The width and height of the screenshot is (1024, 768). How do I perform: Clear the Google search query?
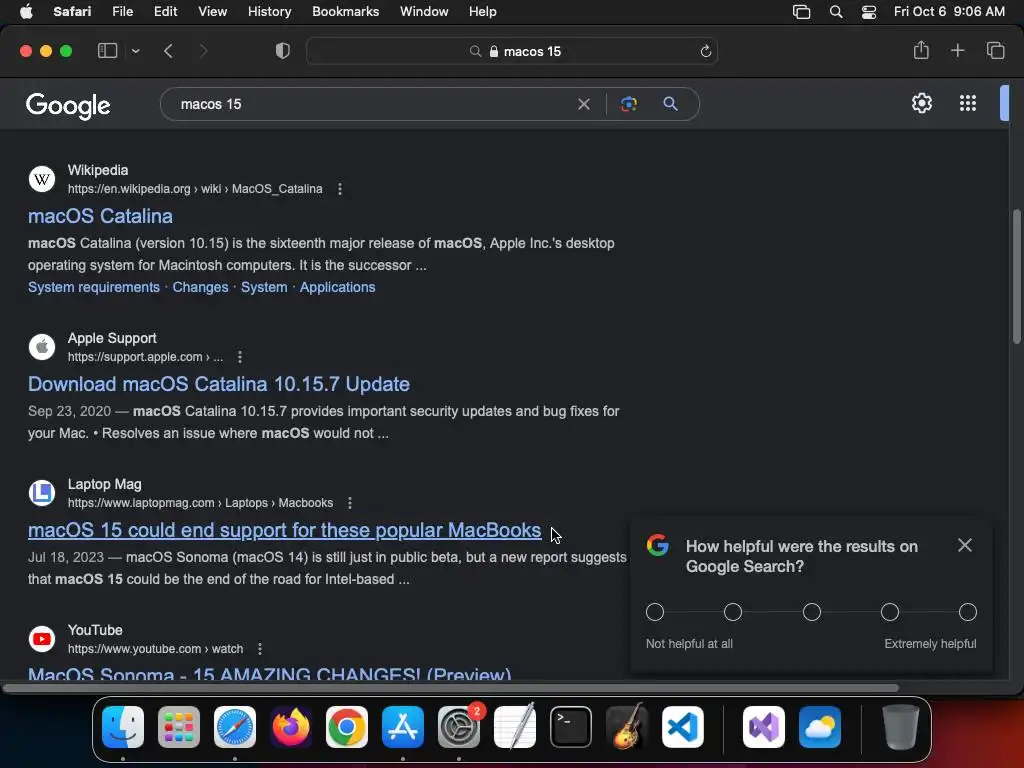[584, 104]
